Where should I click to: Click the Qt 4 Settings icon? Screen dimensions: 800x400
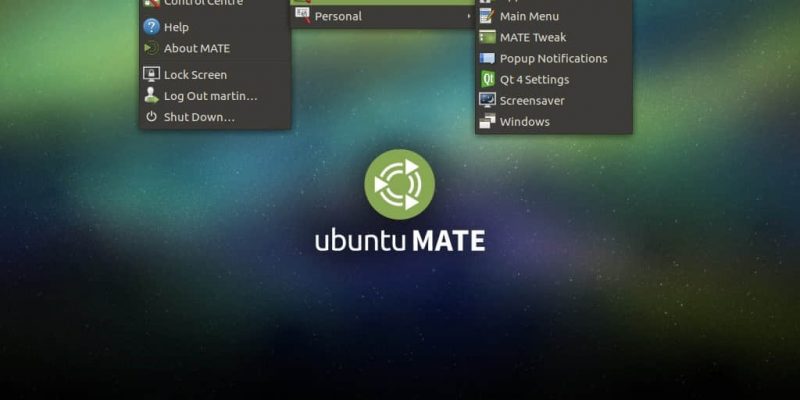(x=488, y=79)
